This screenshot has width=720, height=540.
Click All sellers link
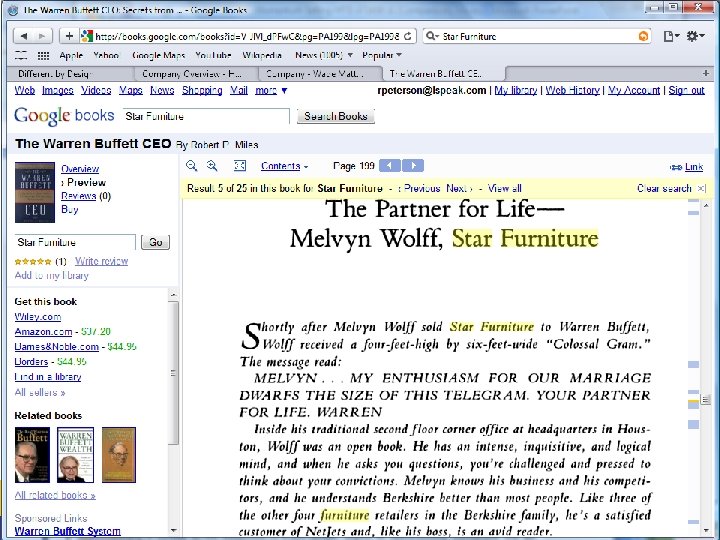point(40,392)
